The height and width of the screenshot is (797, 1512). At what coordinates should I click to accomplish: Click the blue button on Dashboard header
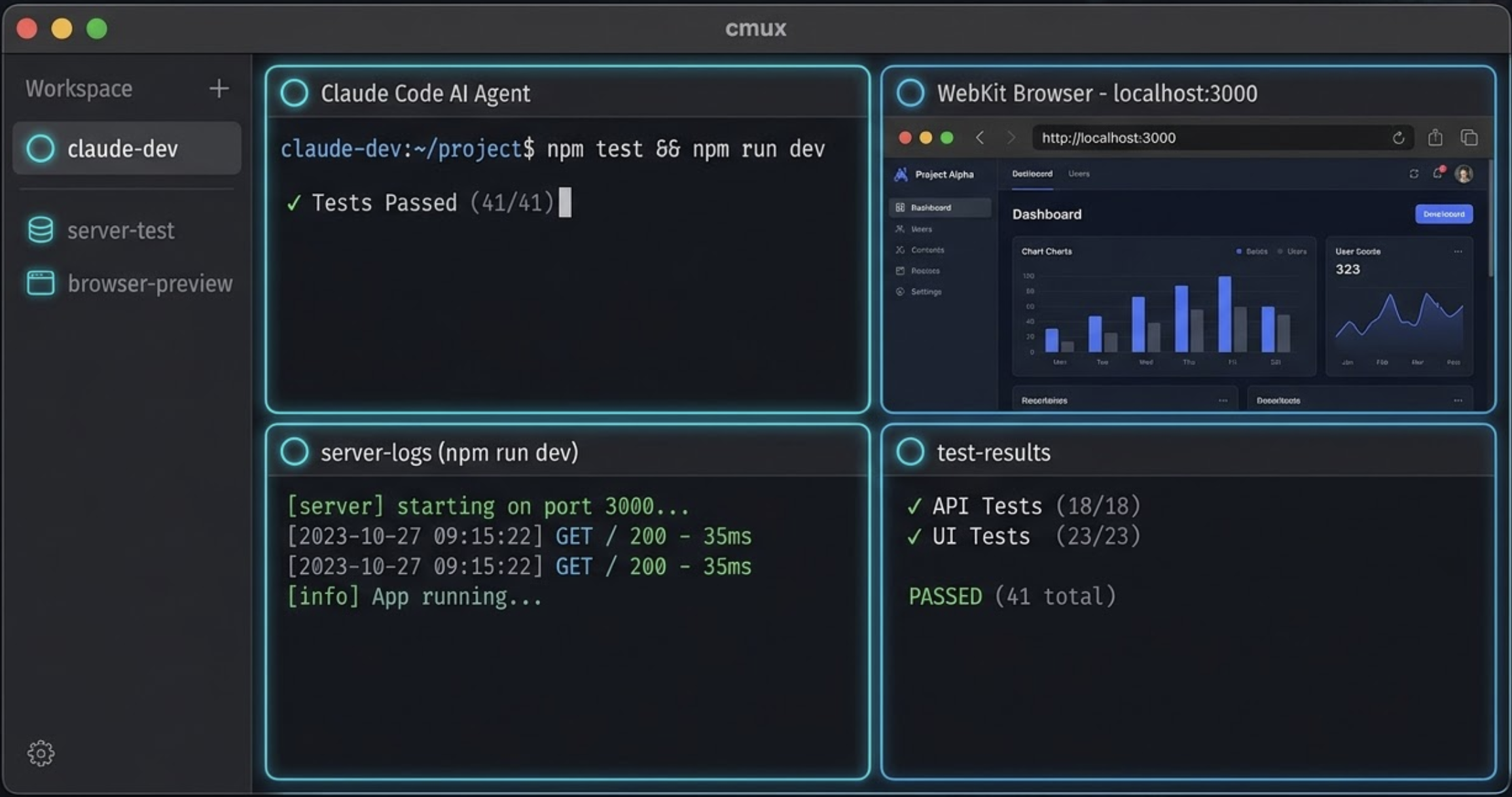tap(1443, 214)
